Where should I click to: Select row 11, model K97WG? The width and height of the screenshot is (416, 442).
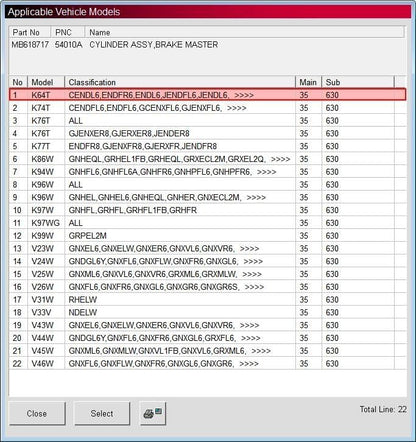point(207,223)
